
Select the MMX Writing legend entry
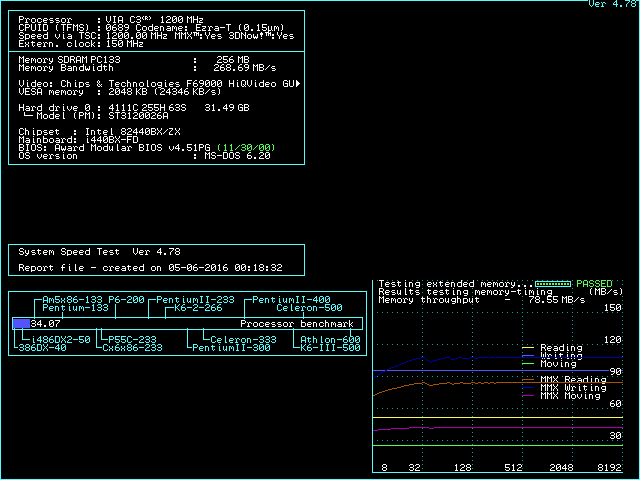tap(572, 388)
